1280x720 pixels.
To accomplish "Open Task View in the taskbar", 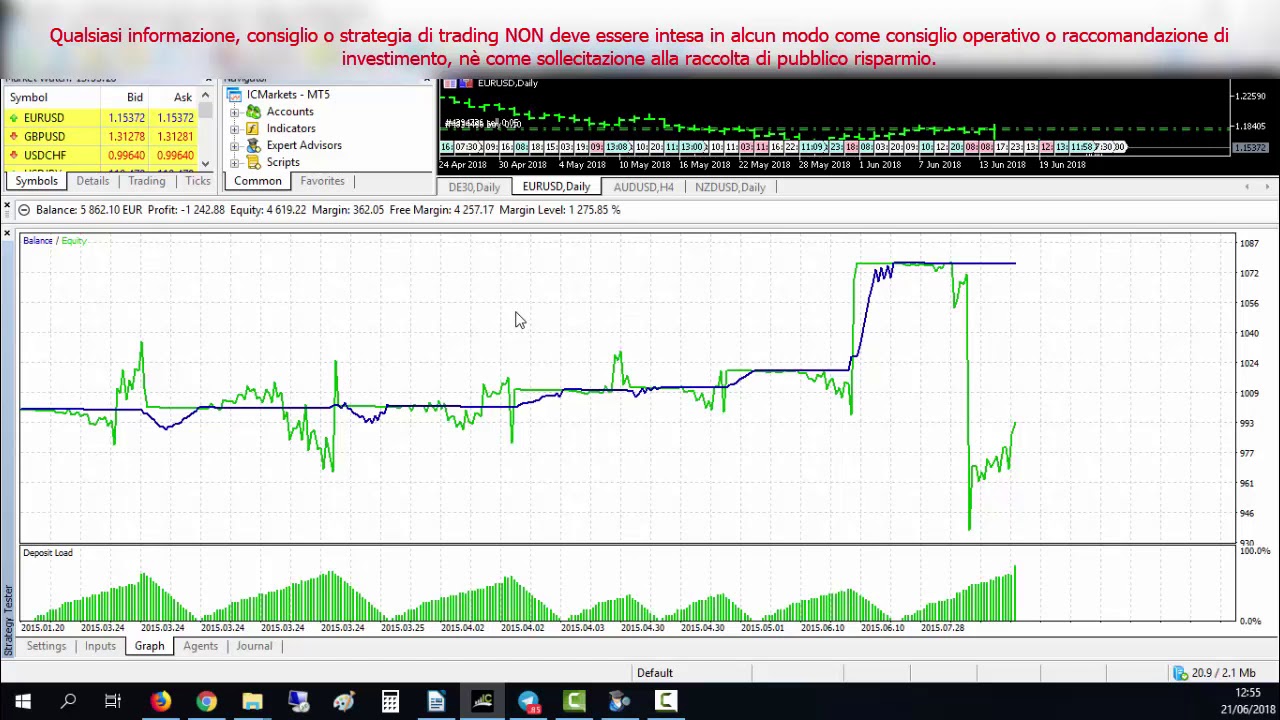I will coord(113,702).
